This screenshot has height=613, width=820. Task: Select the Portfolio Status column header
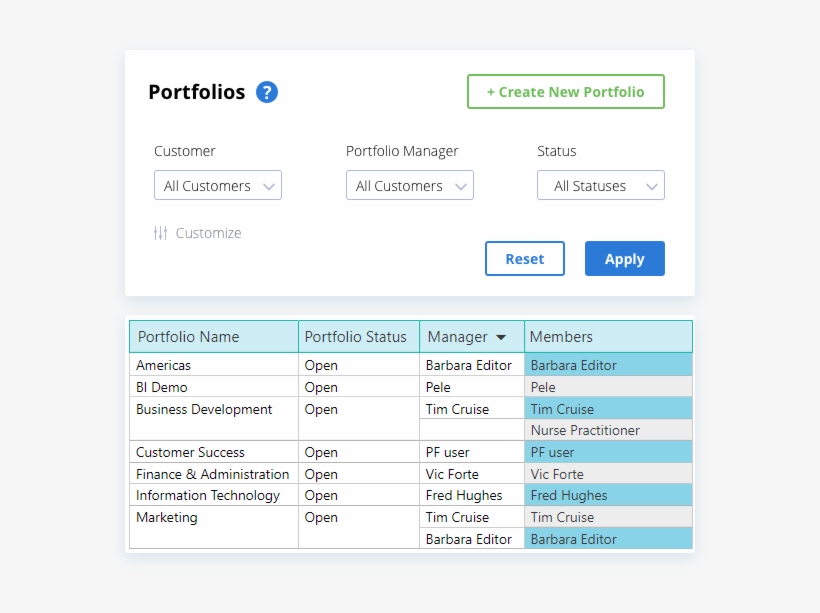pos(358,337)
